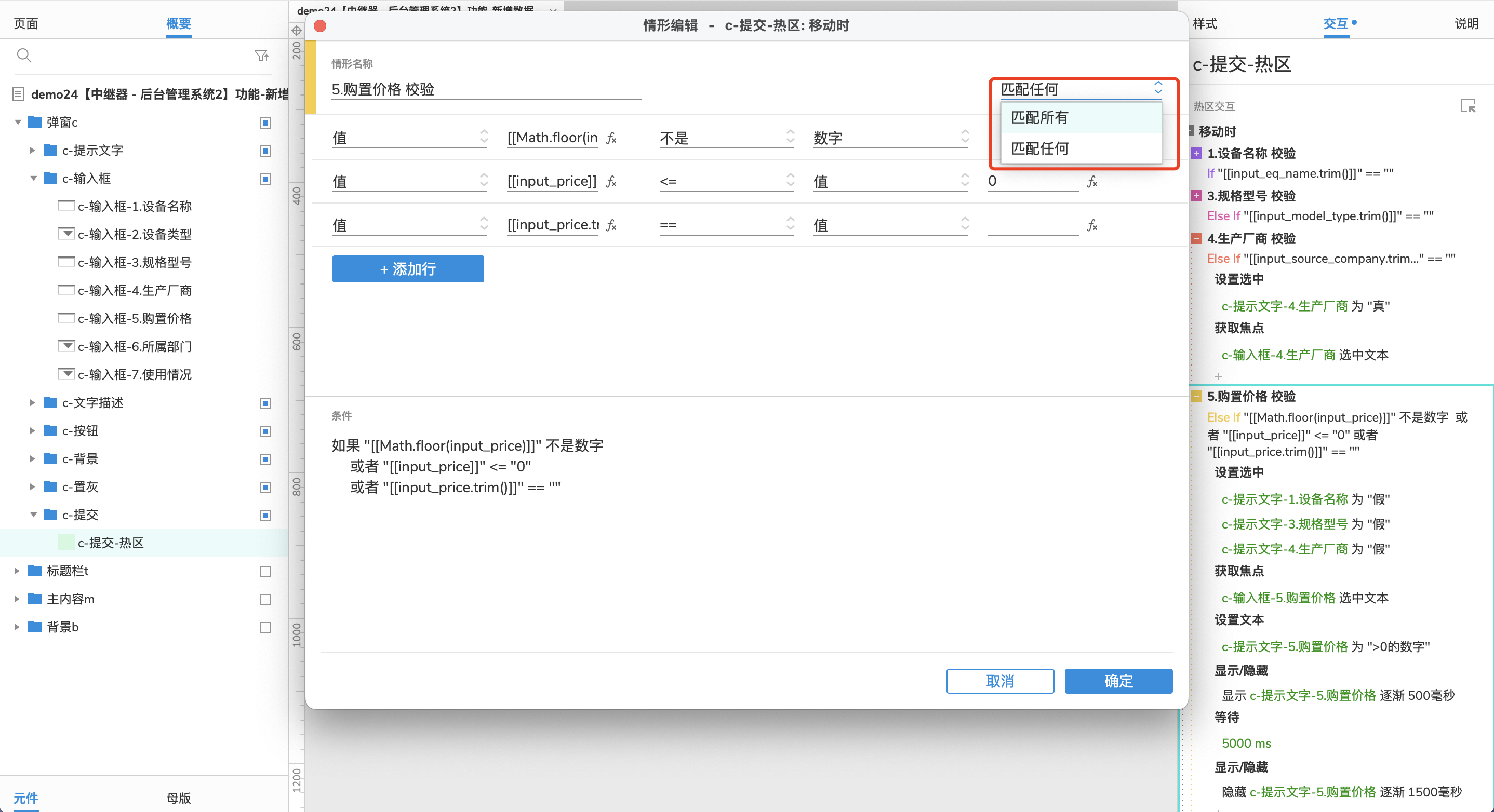
Task: Toggle visibility box for c-背景
Action: click(x=265, y=459)
